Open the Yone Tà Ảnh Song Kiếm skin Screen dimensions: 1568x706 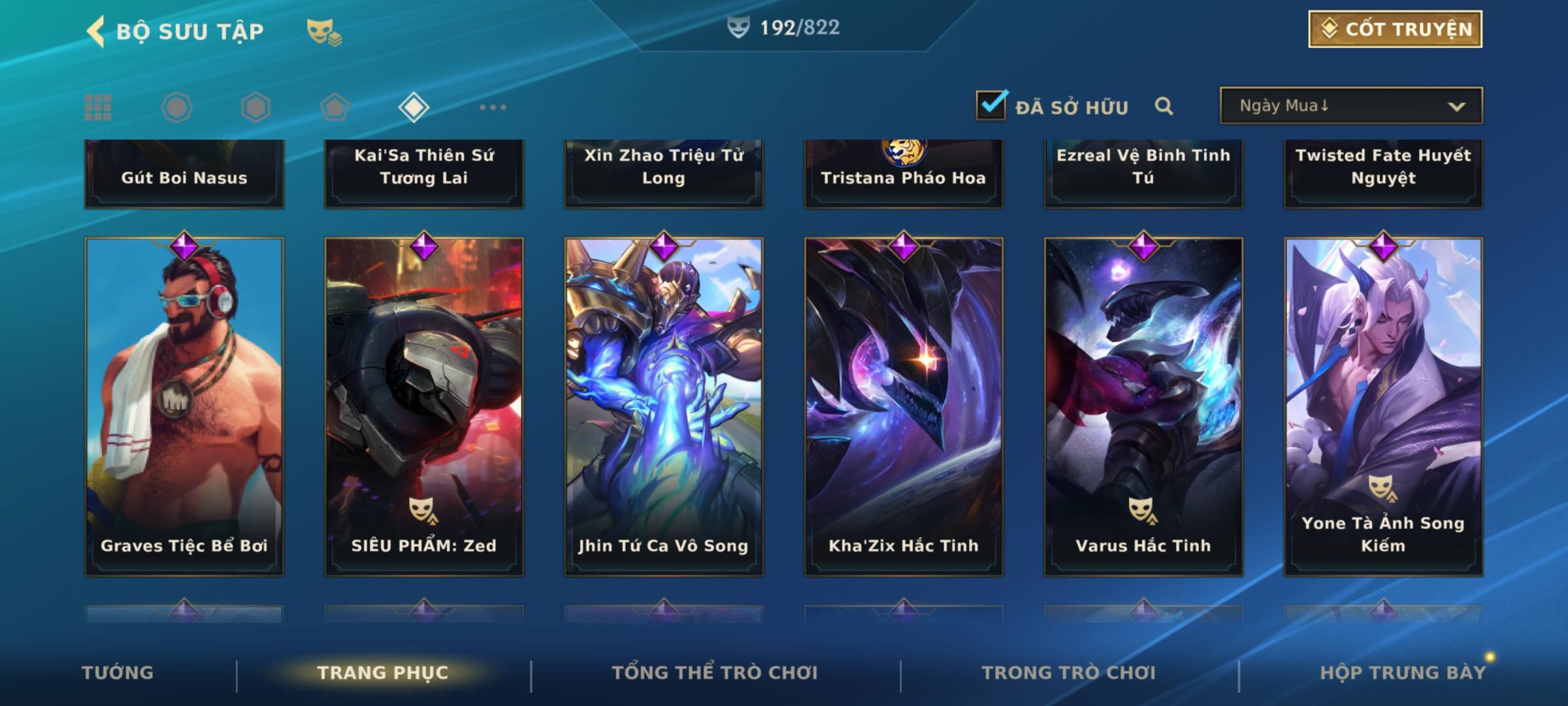click(x=1383, y=406)
